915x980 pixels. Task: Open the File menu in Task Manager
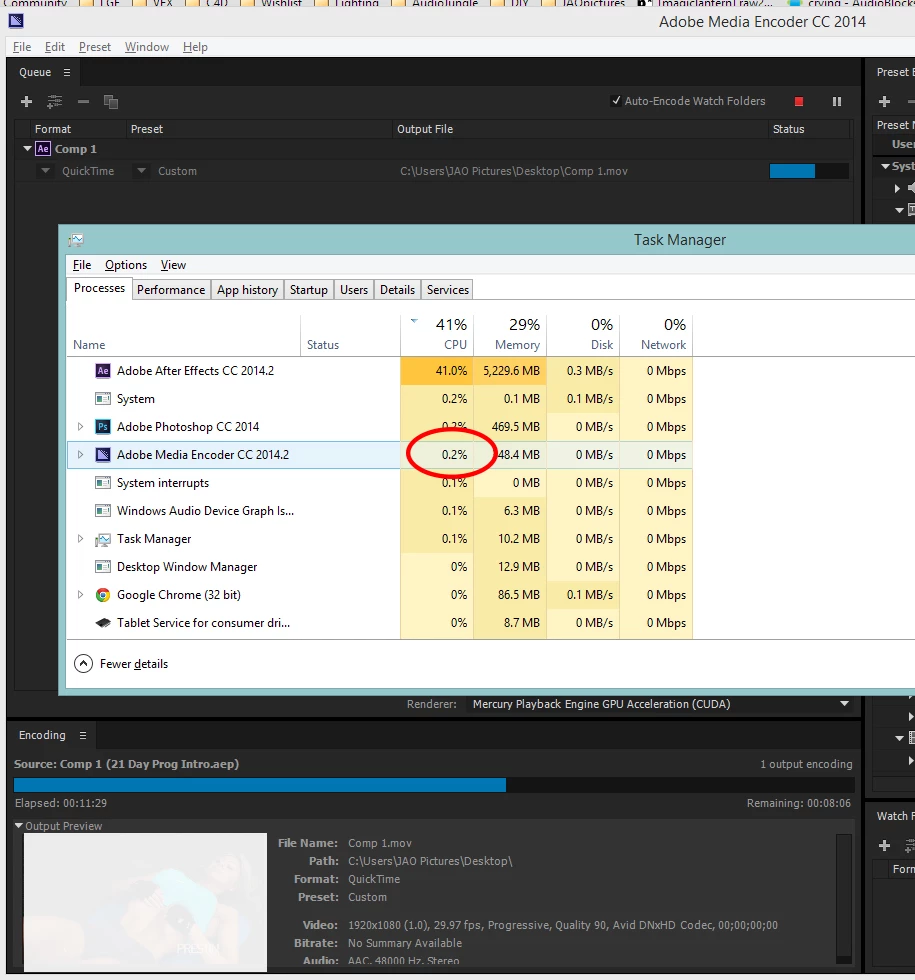tap(82, 265)
